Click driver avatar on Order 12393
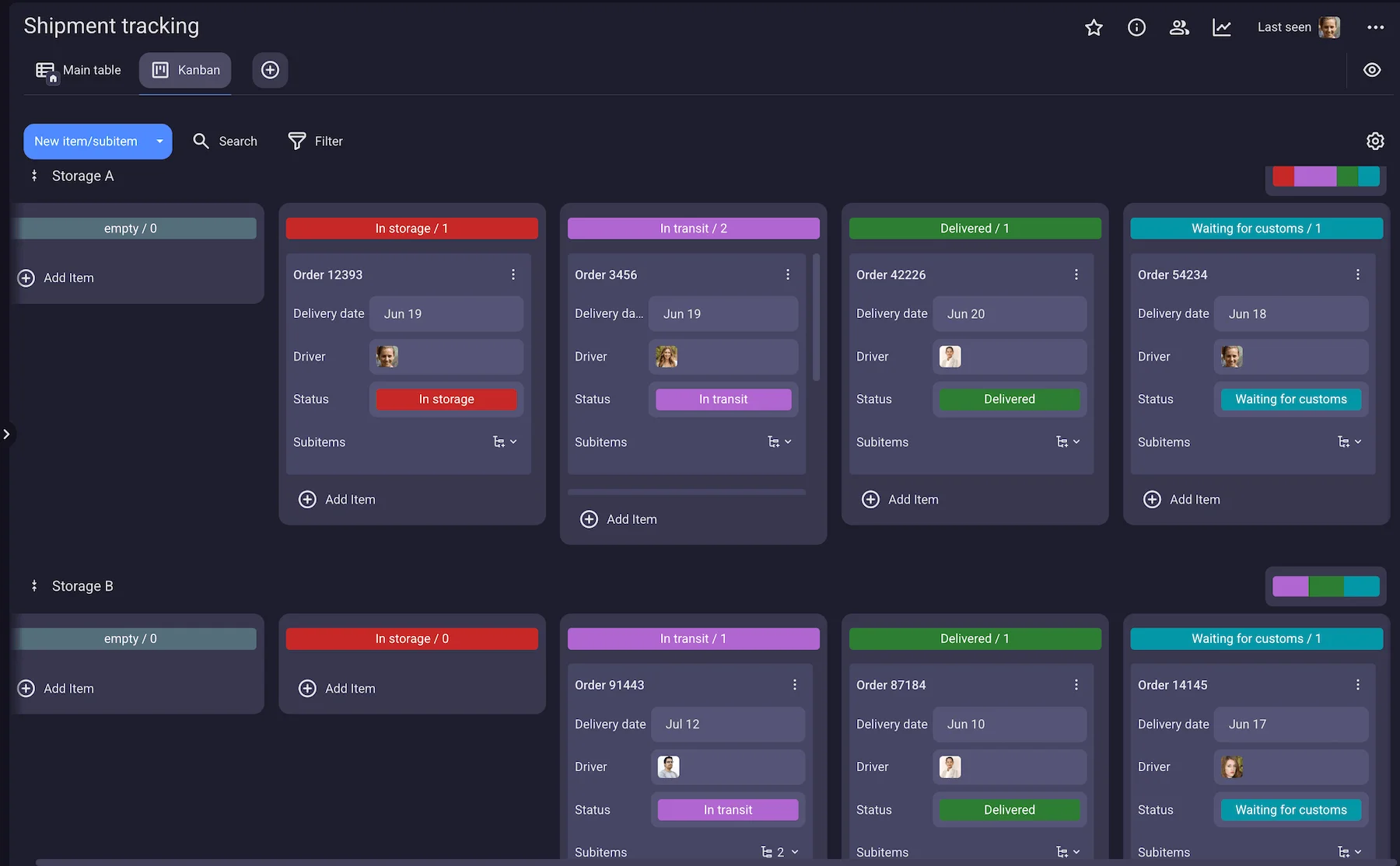Image resolution: width=1400 pixels, height=866 pixels. pos(387,357)
